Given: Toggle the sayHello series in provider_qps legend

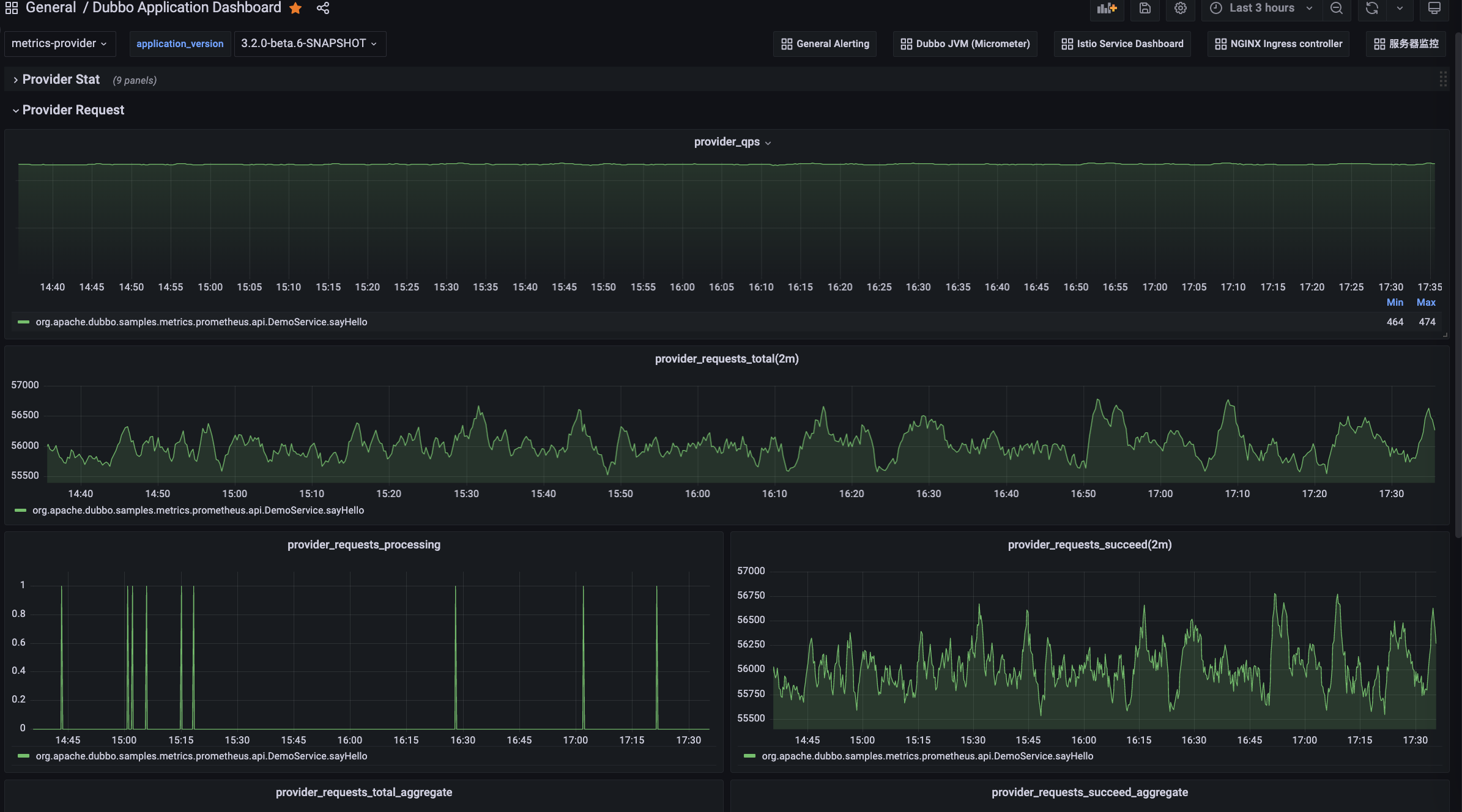Looking at the screenshot, I should pos(201,322).
